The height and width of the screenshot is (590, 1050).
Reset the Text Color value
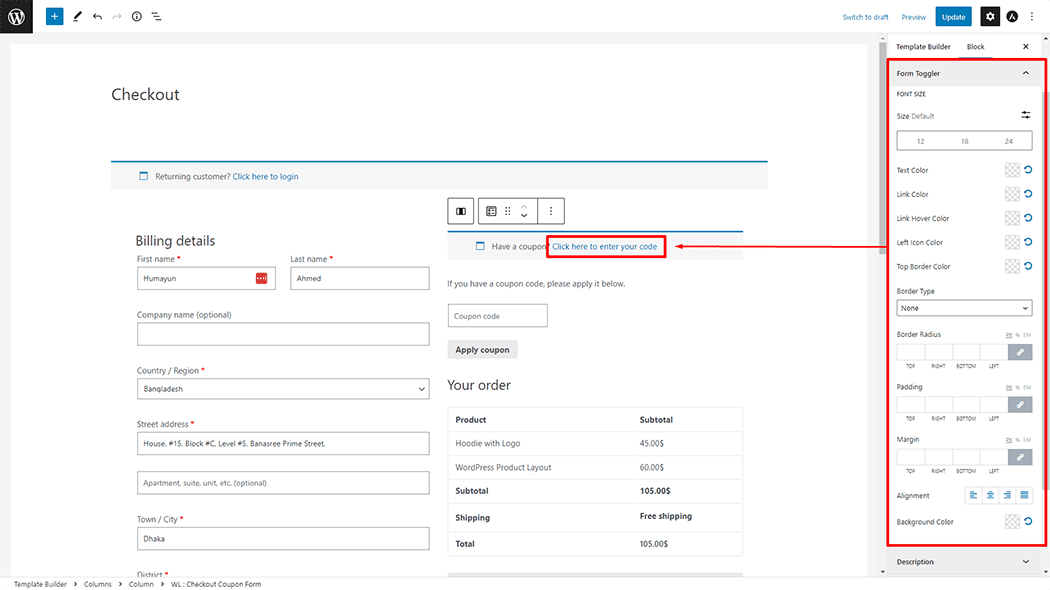point(1028,170)
